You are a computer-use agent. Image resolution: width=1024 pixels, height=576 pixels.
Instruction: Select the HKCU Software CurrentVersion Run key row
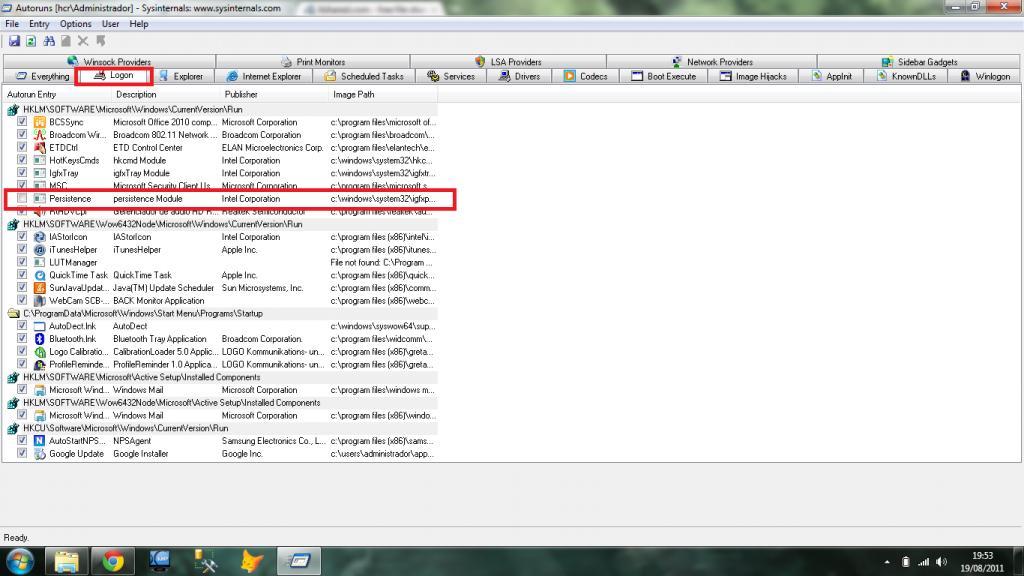pyautogui.click(x=221, y=428)
